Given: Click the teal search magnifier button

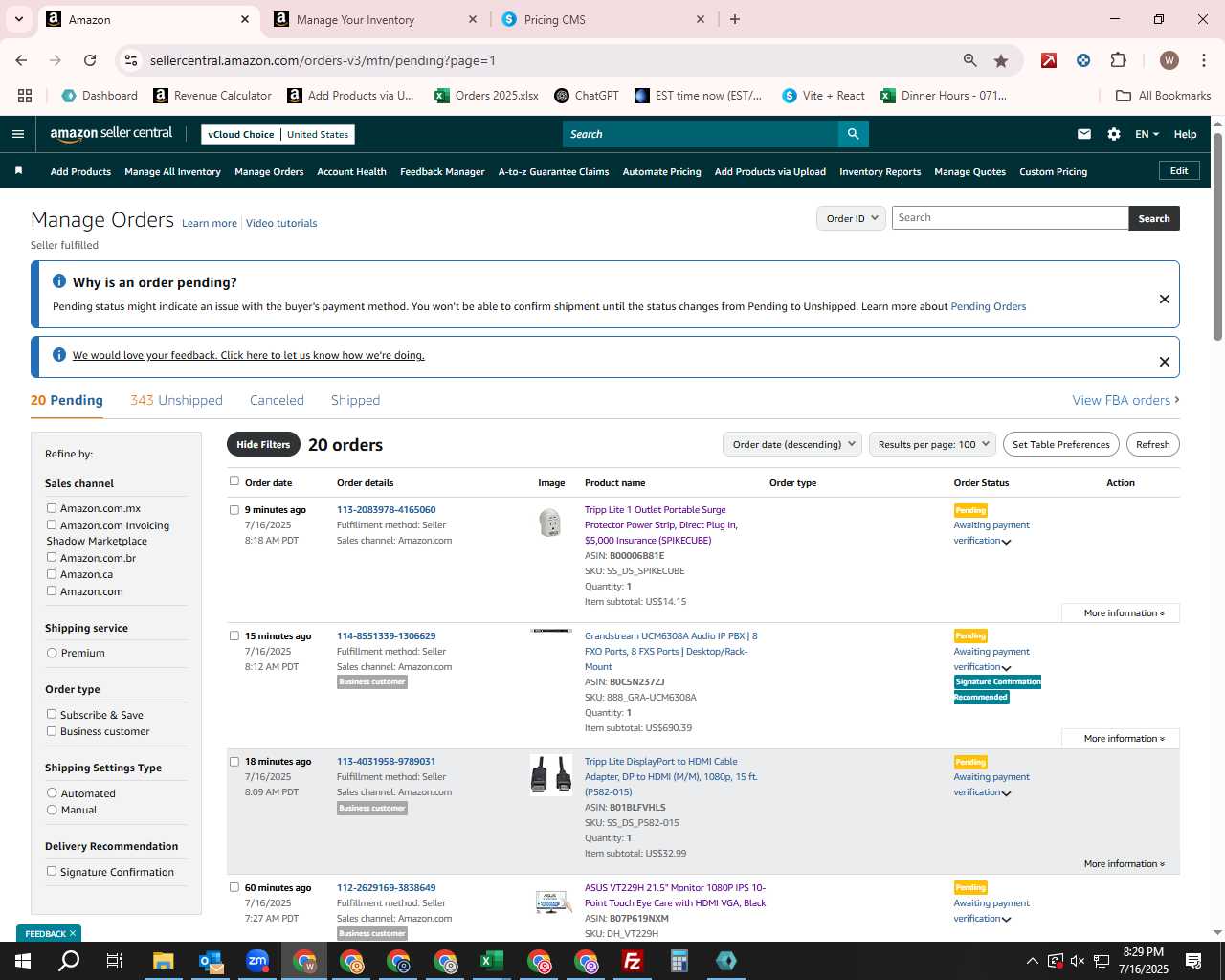Looking at the screenshot, I should tap(853, 134).
